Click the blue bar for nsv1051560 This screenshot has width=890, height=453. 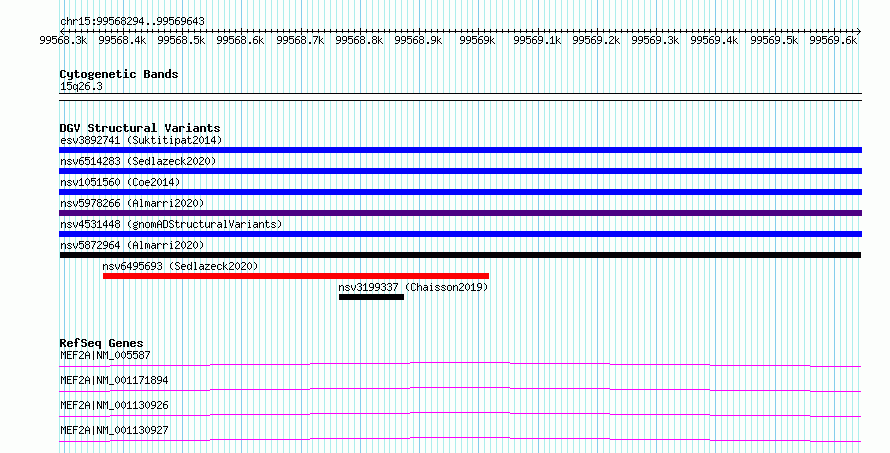(x=460, y=192)
